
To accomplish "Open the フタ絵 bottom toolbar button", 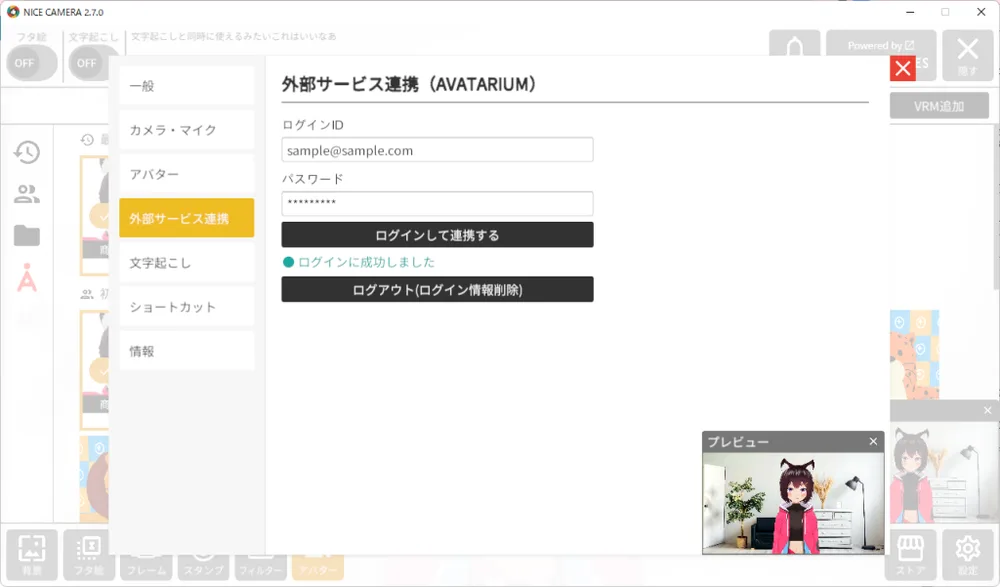I will pyautogui.click(x=89, y=554).
